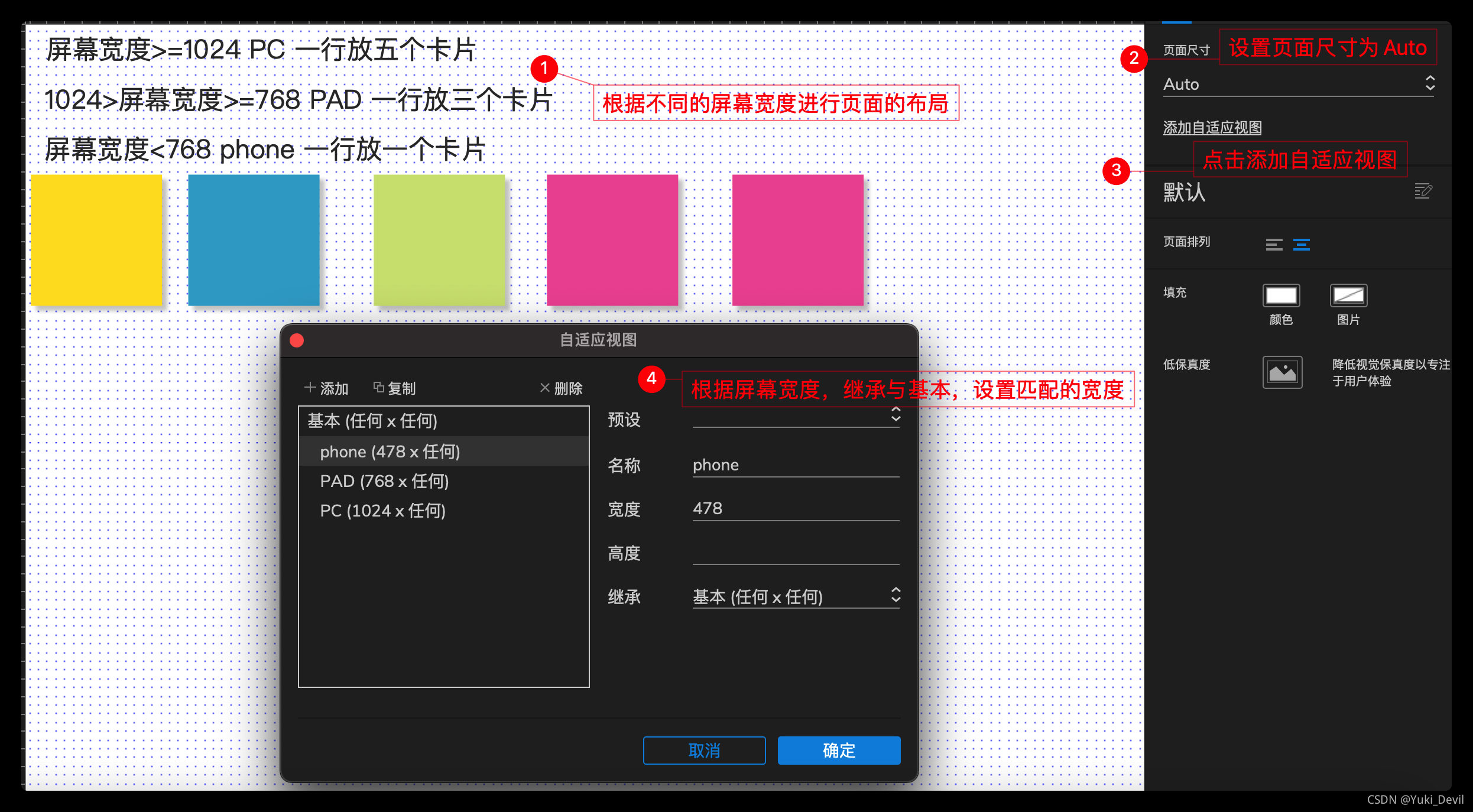Click the 删除 delete icon in dialog
1473x812 pixels.
(545, 388)
